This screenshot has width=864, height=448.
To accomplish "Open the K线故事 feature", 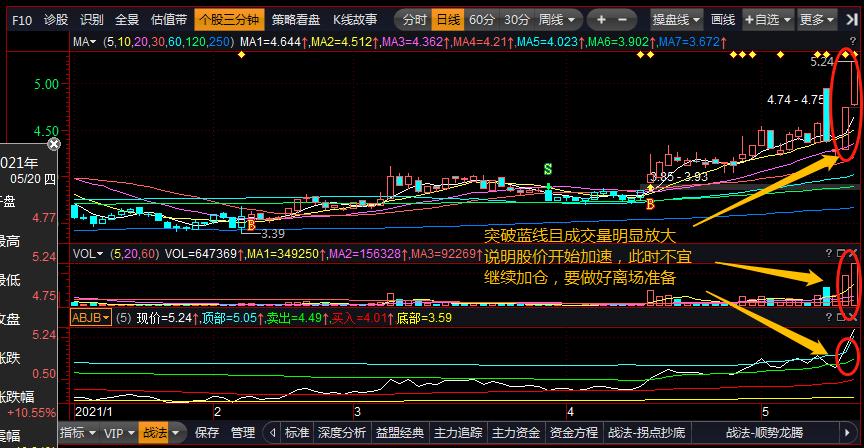I will [355, 20].
